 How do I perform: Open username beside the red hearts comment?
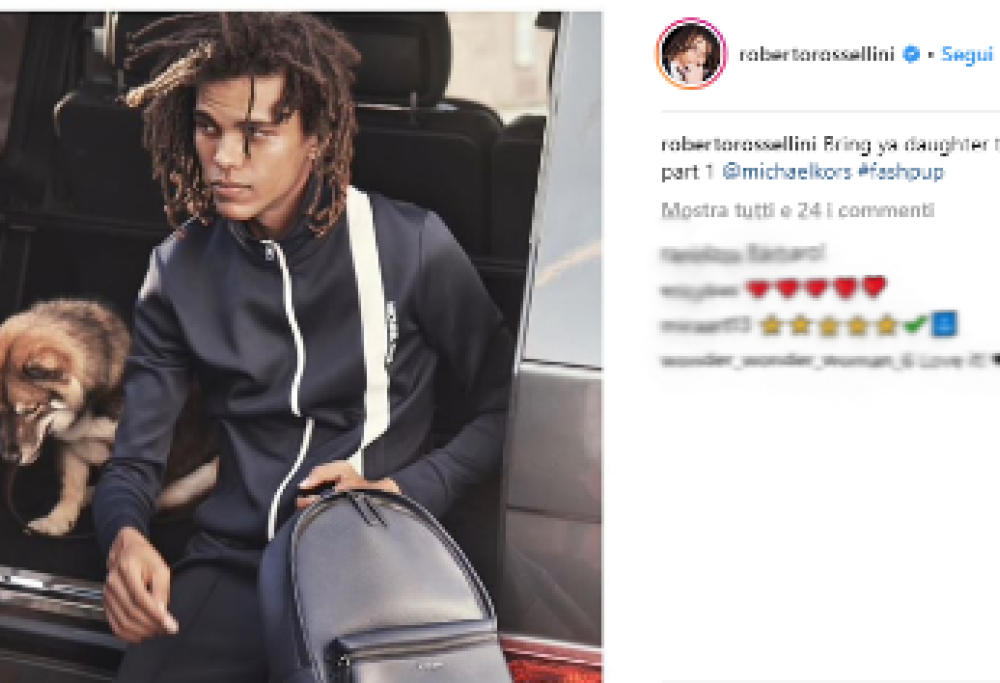point(699,290)
